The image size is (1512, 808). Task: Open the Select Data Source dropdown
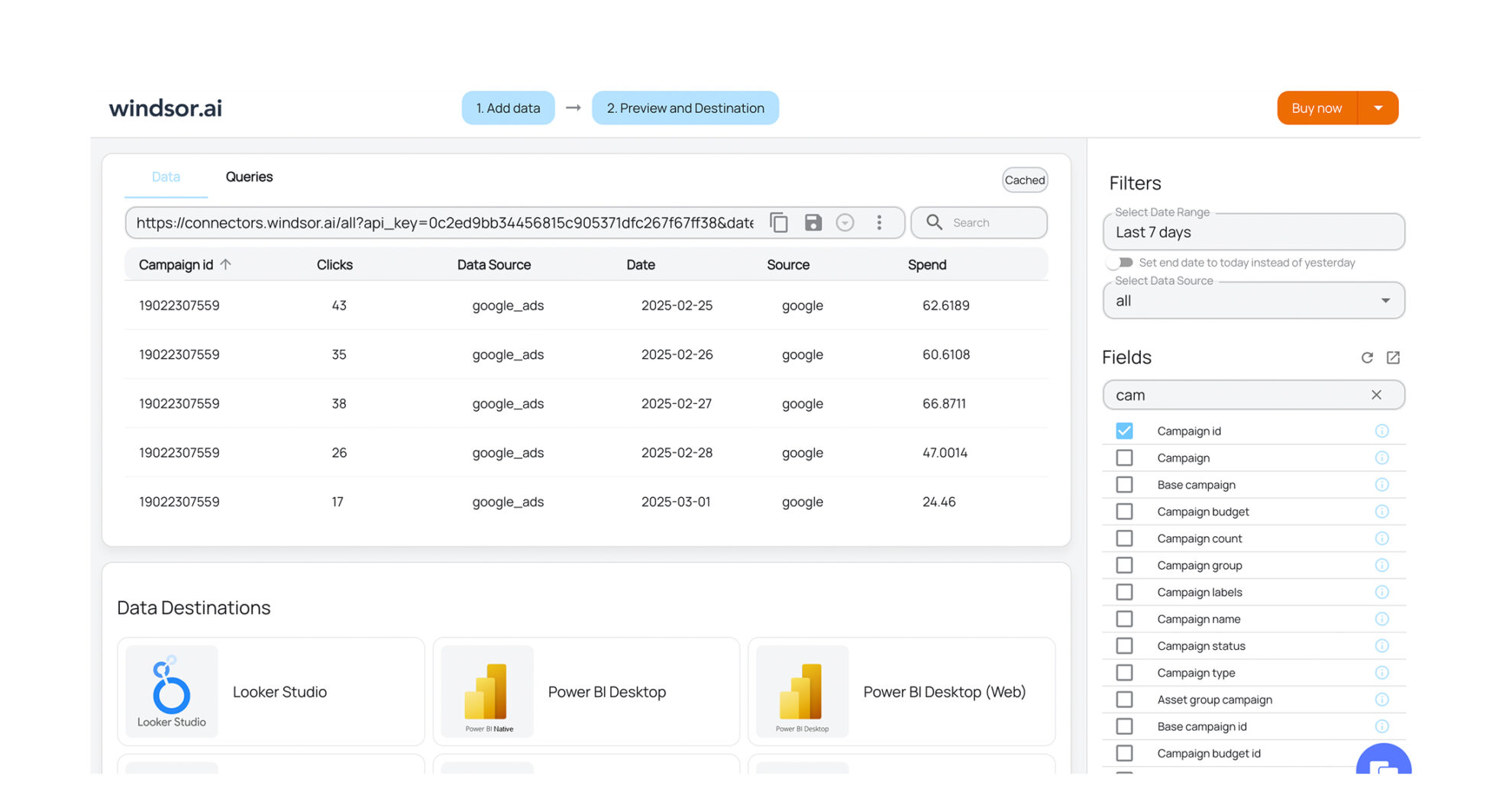click(x=1253, y=300)
